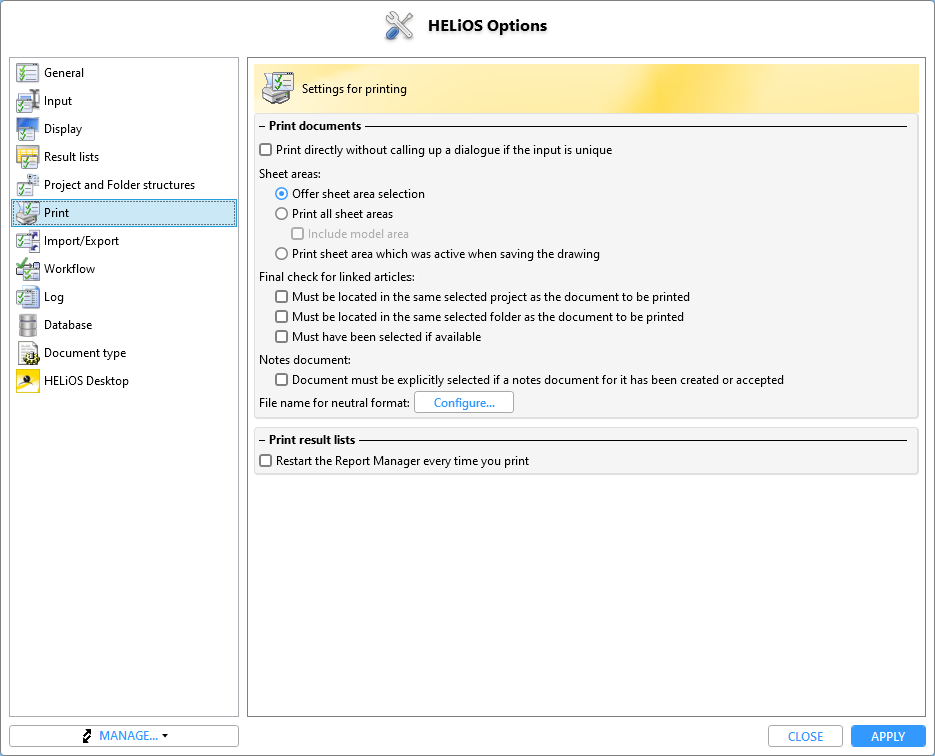Open the Database options page
935x756 pixels.
tap(124, 325)
